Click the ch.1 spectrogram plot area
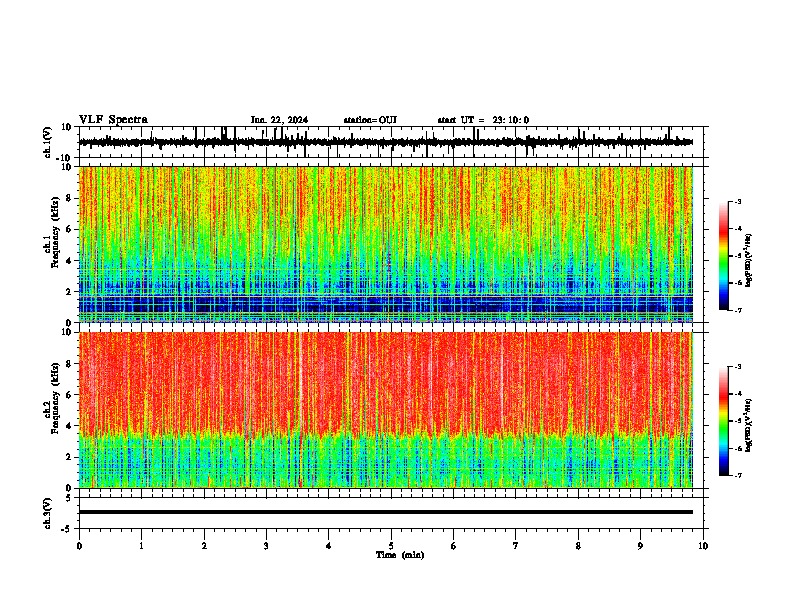 pos(386,244)
